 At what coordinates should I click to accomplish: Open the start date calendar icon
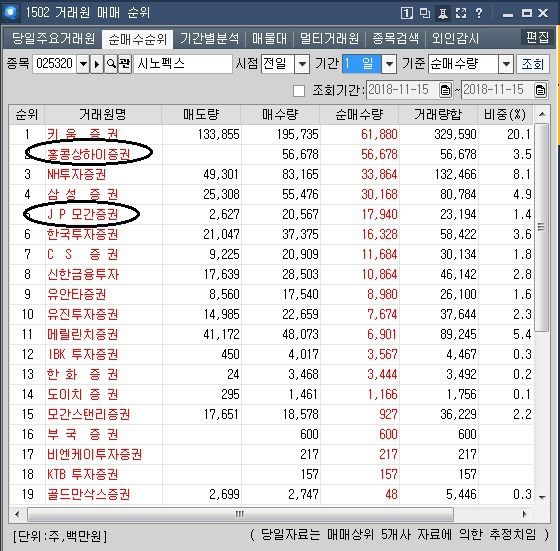tap(445, 90)
